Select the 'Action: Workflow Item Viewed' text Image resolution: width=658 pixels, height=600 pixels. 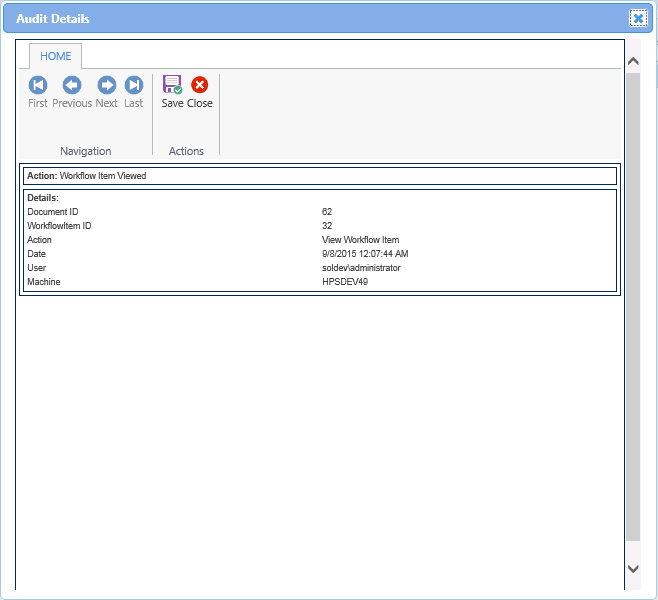tap(87, 176)
